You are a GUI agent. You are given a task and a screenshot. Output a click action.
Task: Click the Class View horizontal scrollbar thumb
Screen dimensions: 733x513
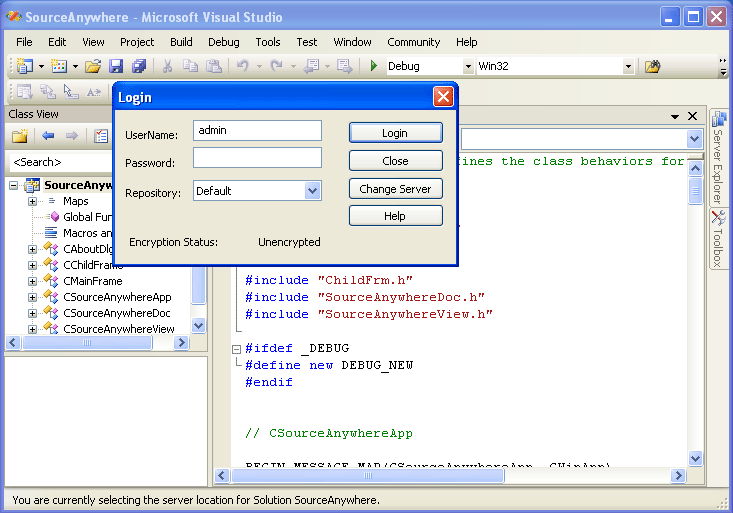pyautogui.click(x=87, y=343)
